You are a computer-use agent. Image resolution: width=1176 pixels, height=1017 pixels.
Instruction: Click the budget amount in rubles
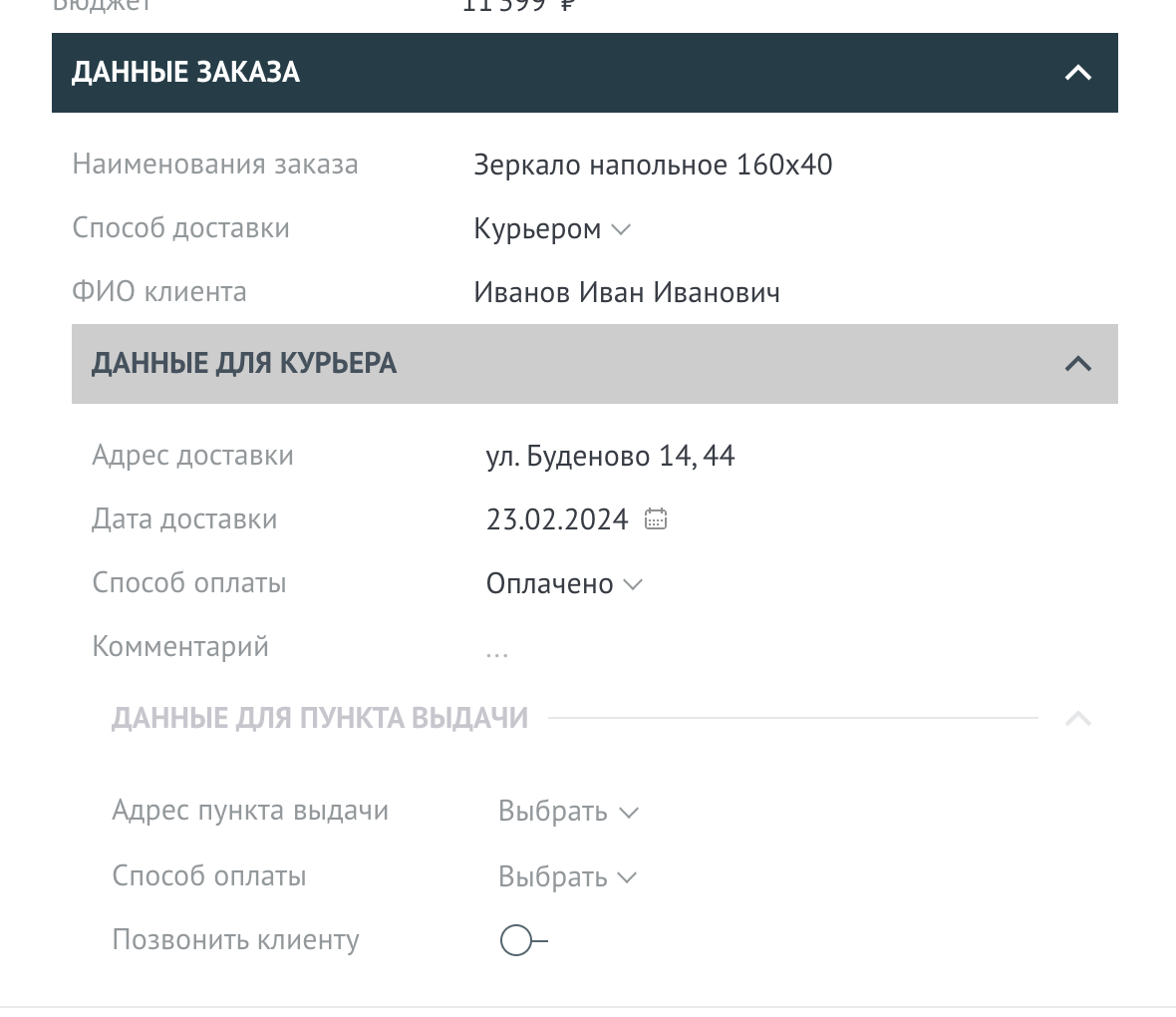[518, 6]
